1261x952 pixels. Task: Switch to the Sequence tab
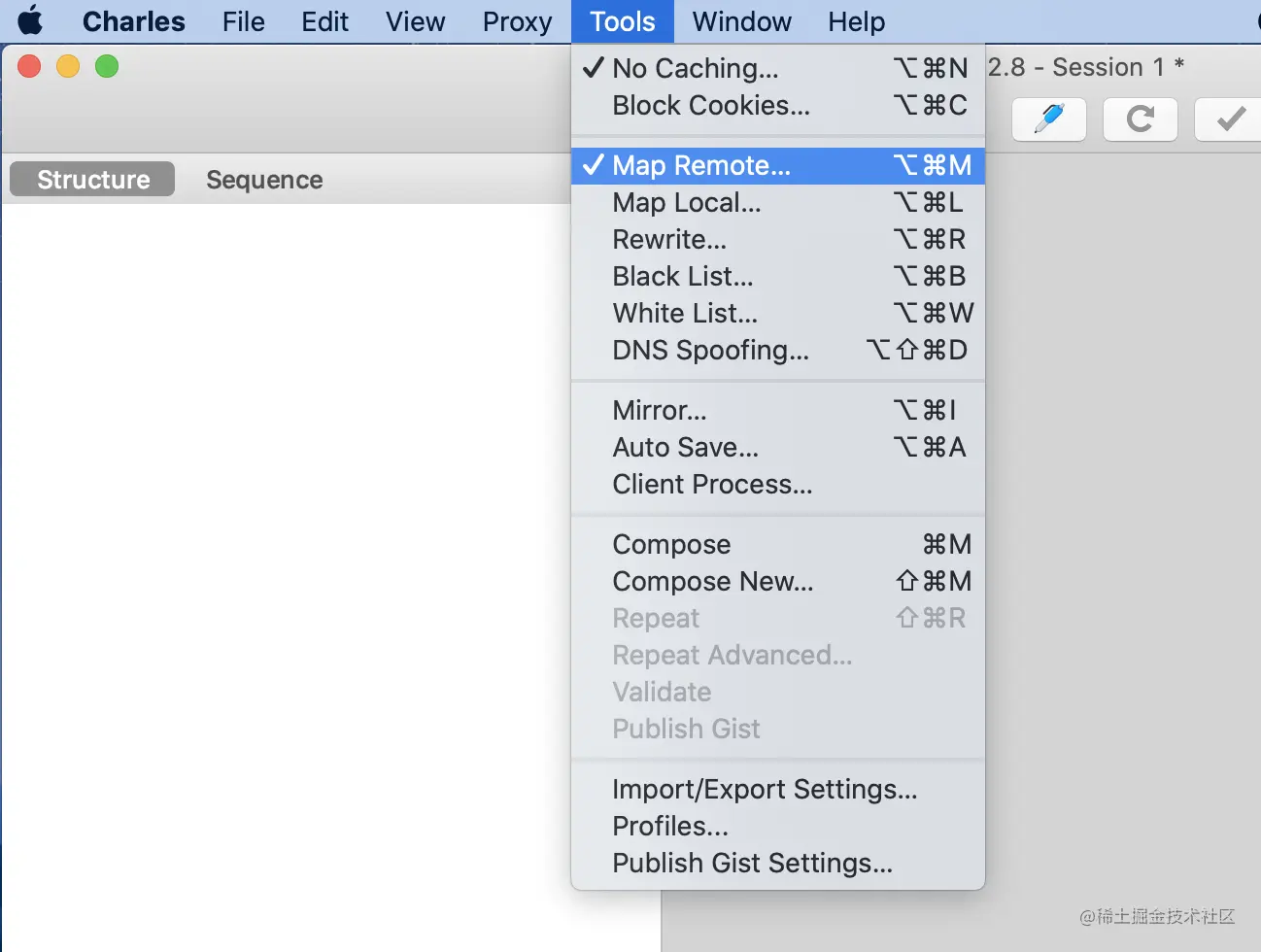pyautogui.click(x=264, y=180)
